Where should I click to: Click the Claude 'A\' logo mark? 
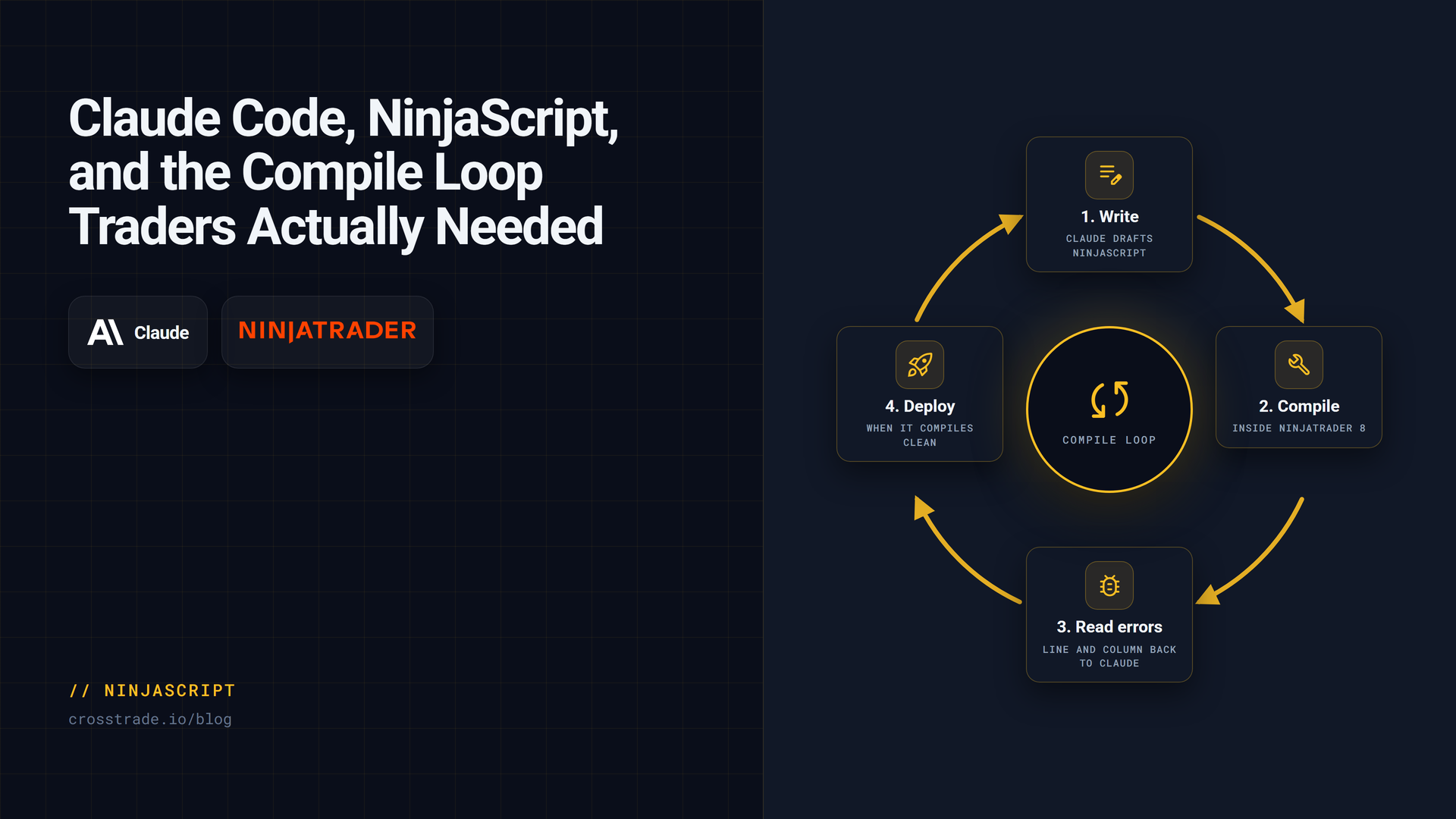(105, 332)
